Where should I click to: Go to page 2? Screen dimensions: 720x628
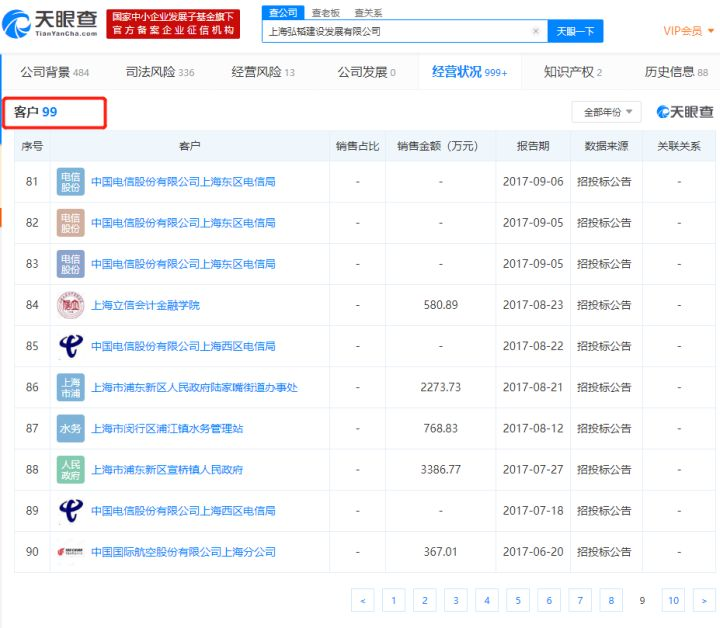click(x=425, y=600)
